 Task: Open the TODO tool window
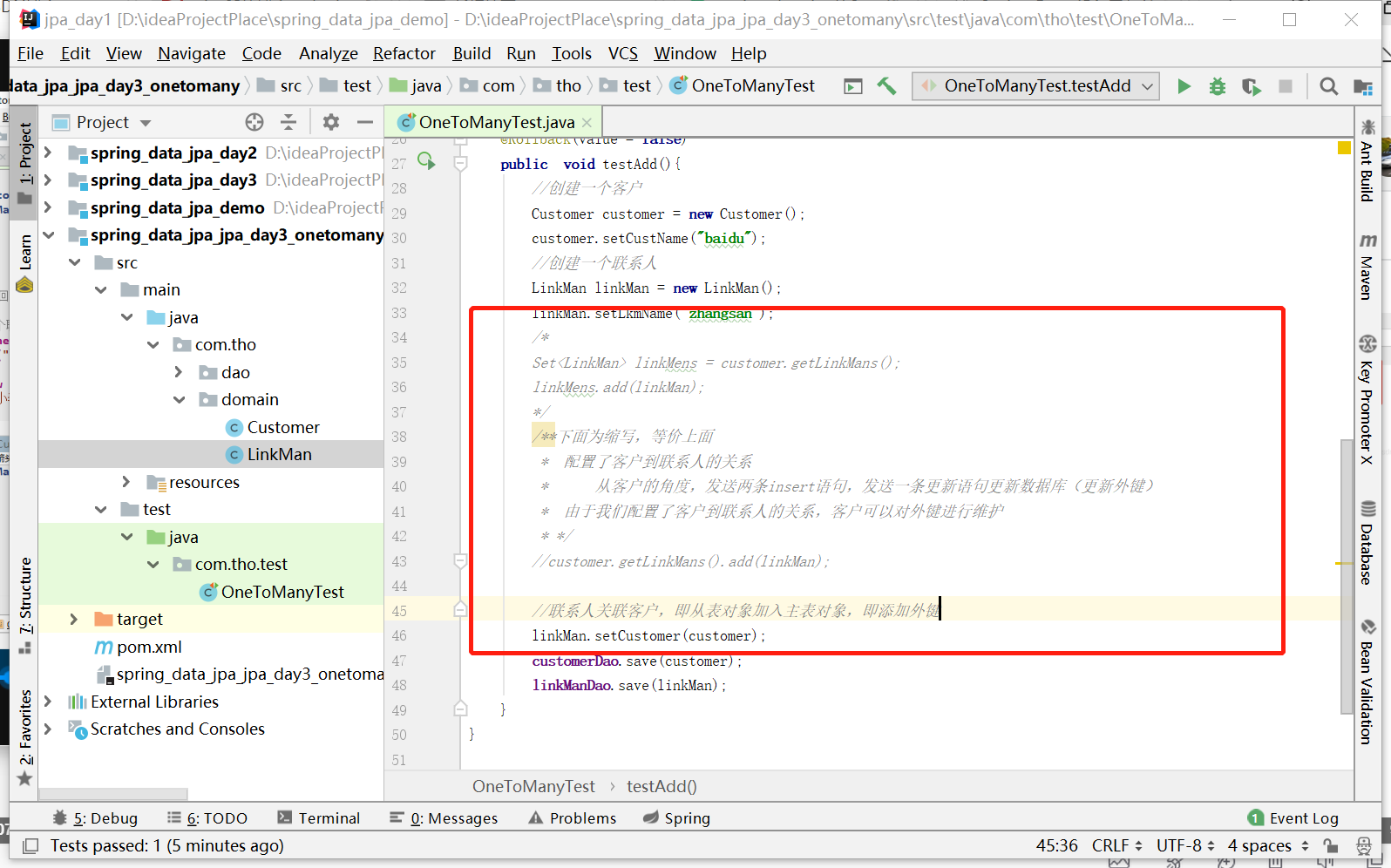207,818
